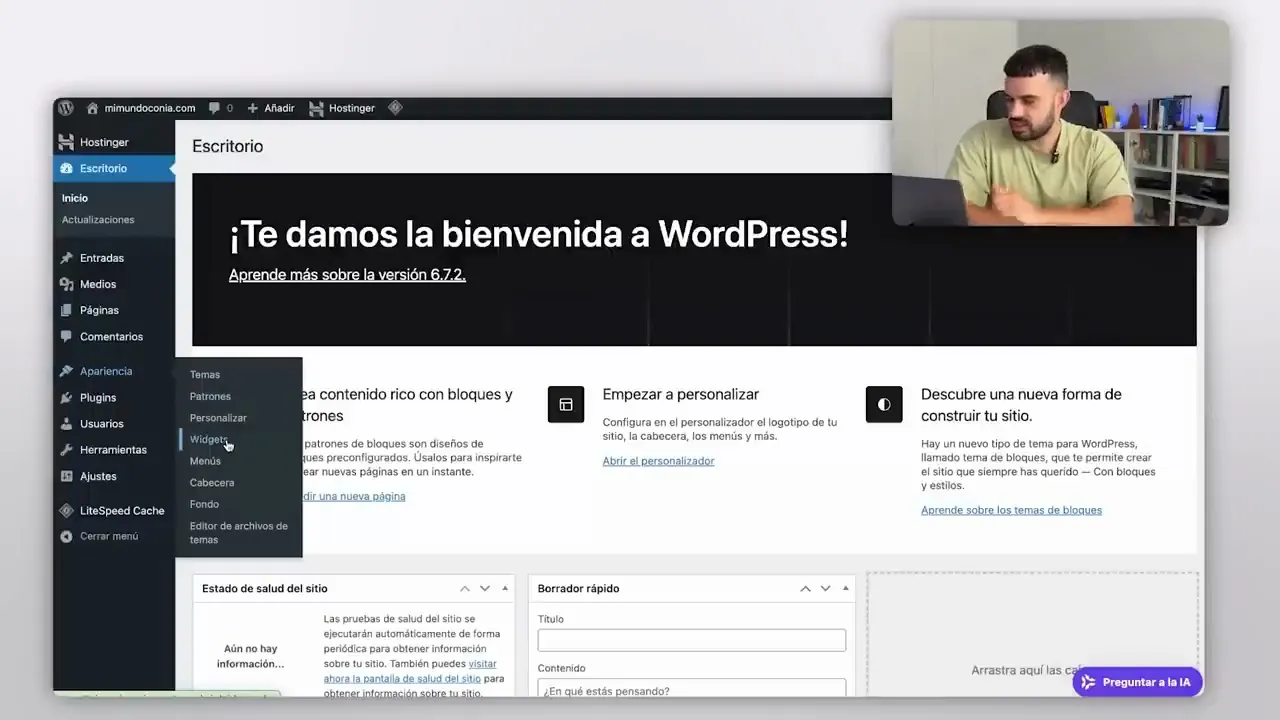Click the Usuarios person icon
The height and width of the screenshot is (720, 1280).
click(66, 423)
